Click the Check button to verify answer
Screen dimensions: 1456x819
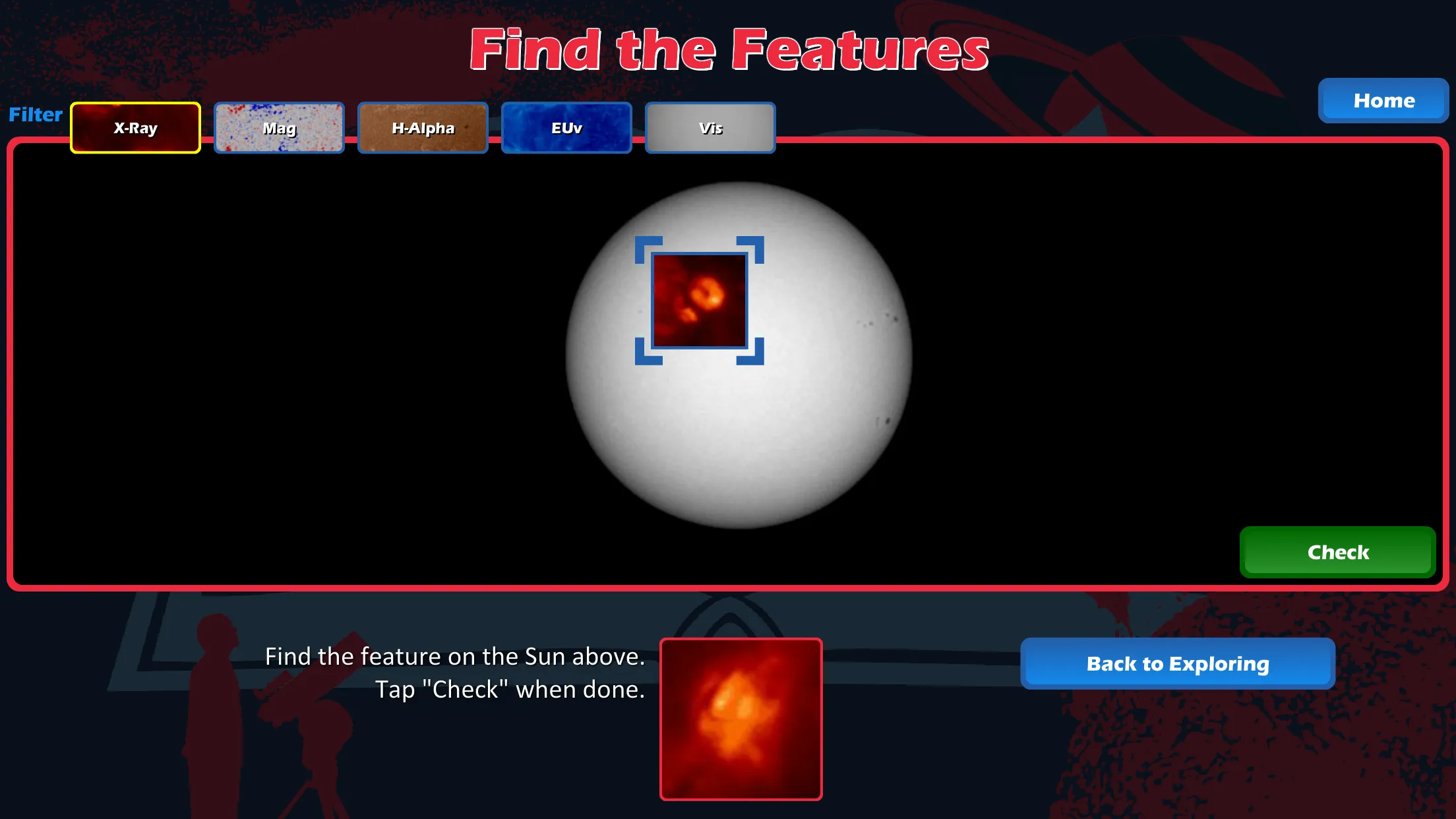click(x=1337, y=551)
